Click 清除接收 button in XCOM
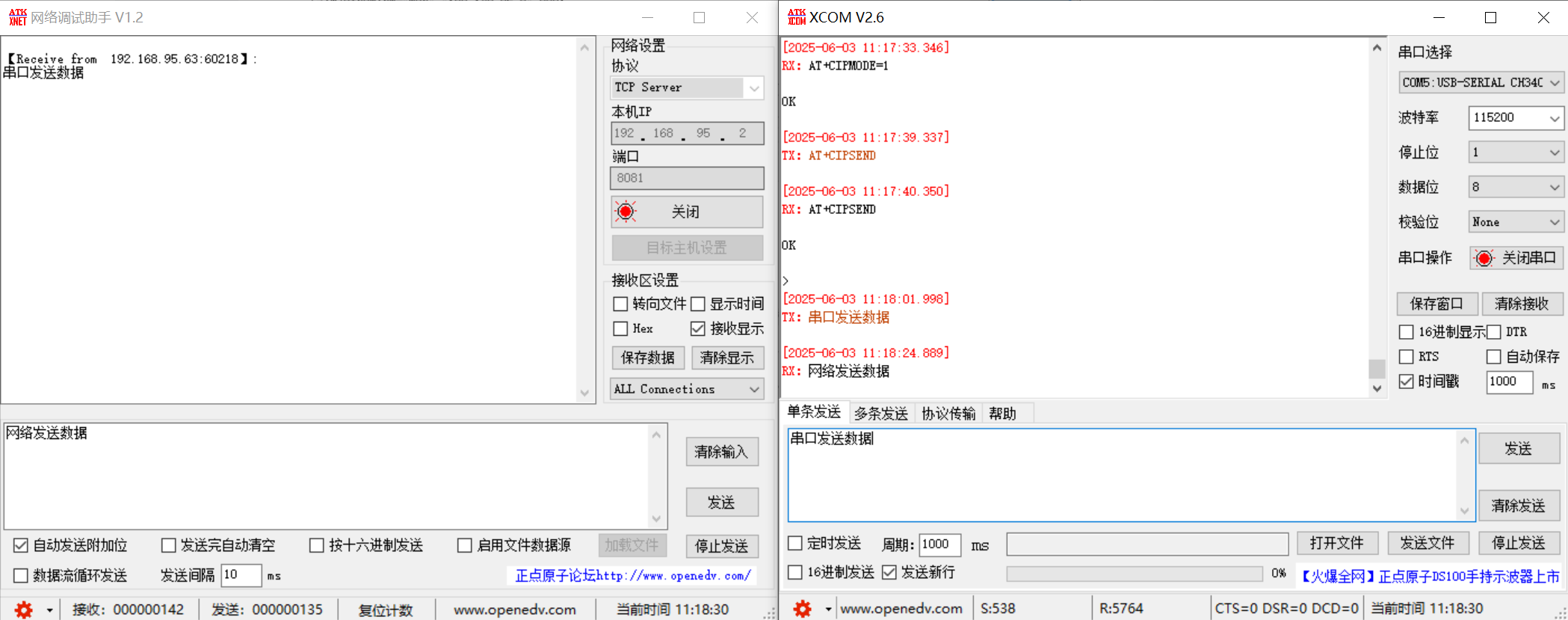This screenshot has width=1568, height=620. tap(1522, 304)
